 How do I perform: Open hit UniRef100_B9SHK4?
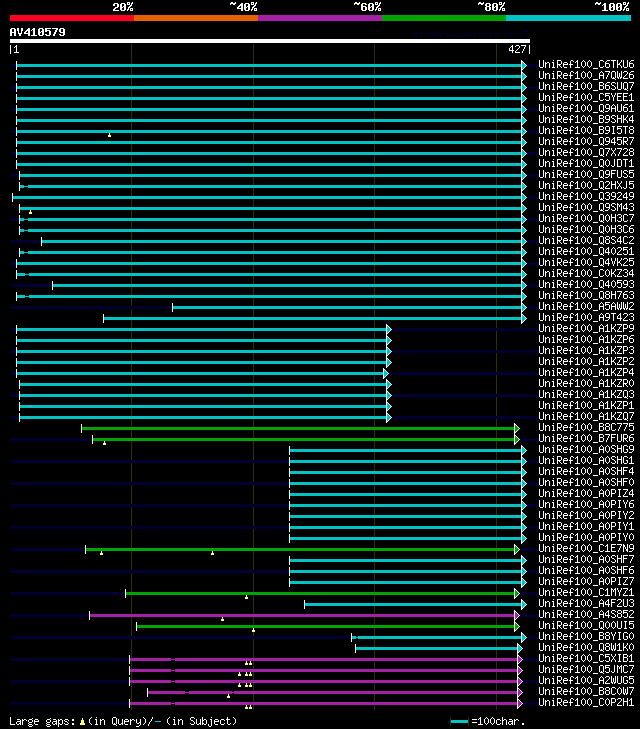(x=586, y=119)
